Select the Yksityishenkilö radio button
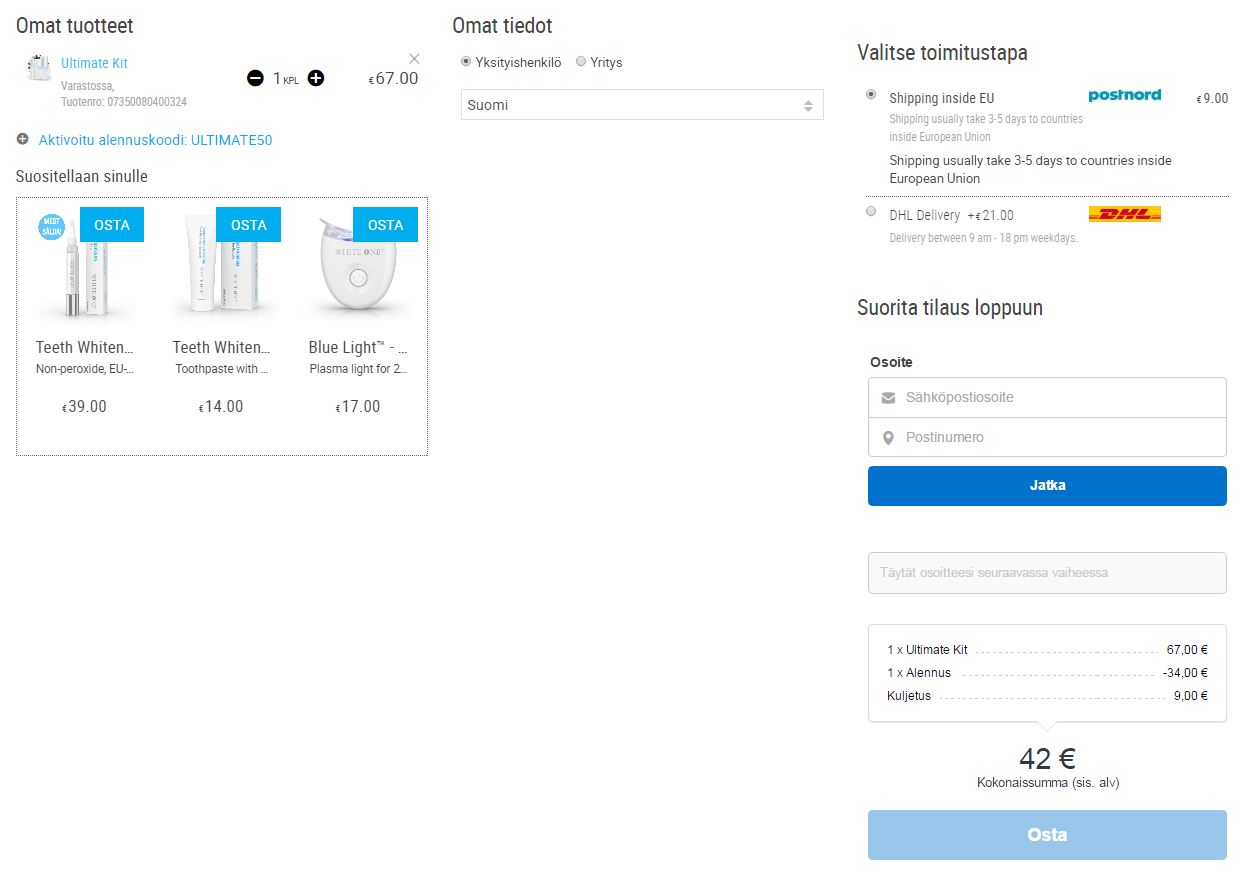1252x874 pixels. pos(466,62)
